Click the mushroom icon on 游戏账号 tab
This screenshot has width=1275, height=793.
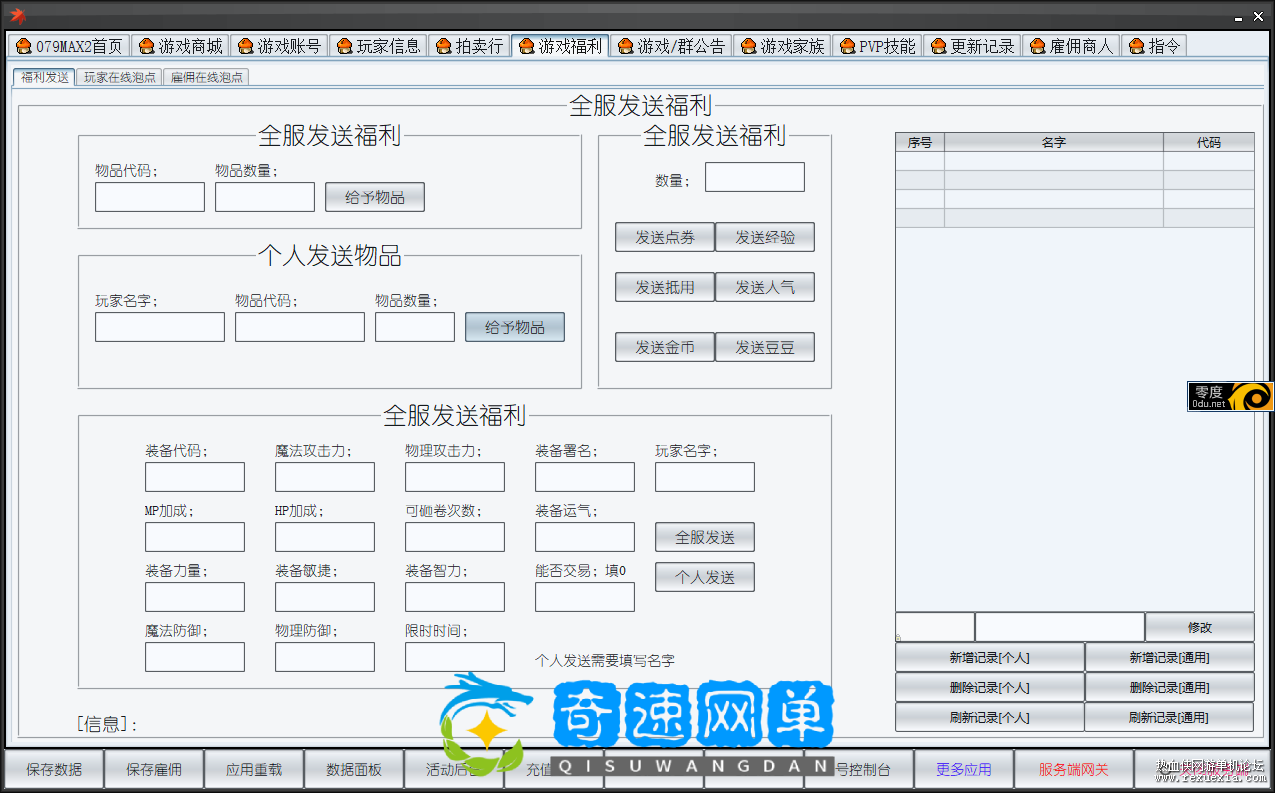245,46
